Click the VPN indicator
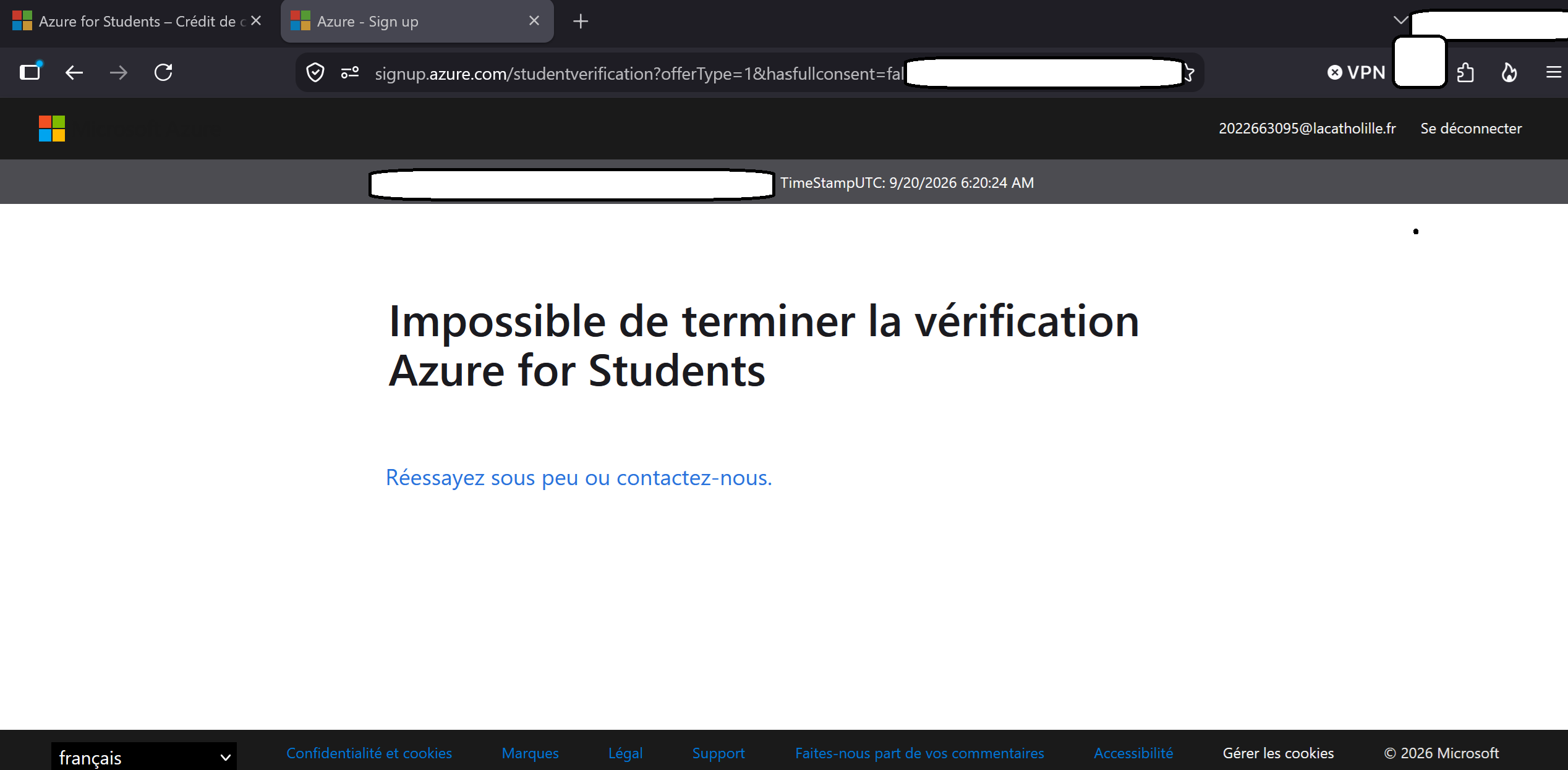1568x770 pixels. tap(1357, 73)
